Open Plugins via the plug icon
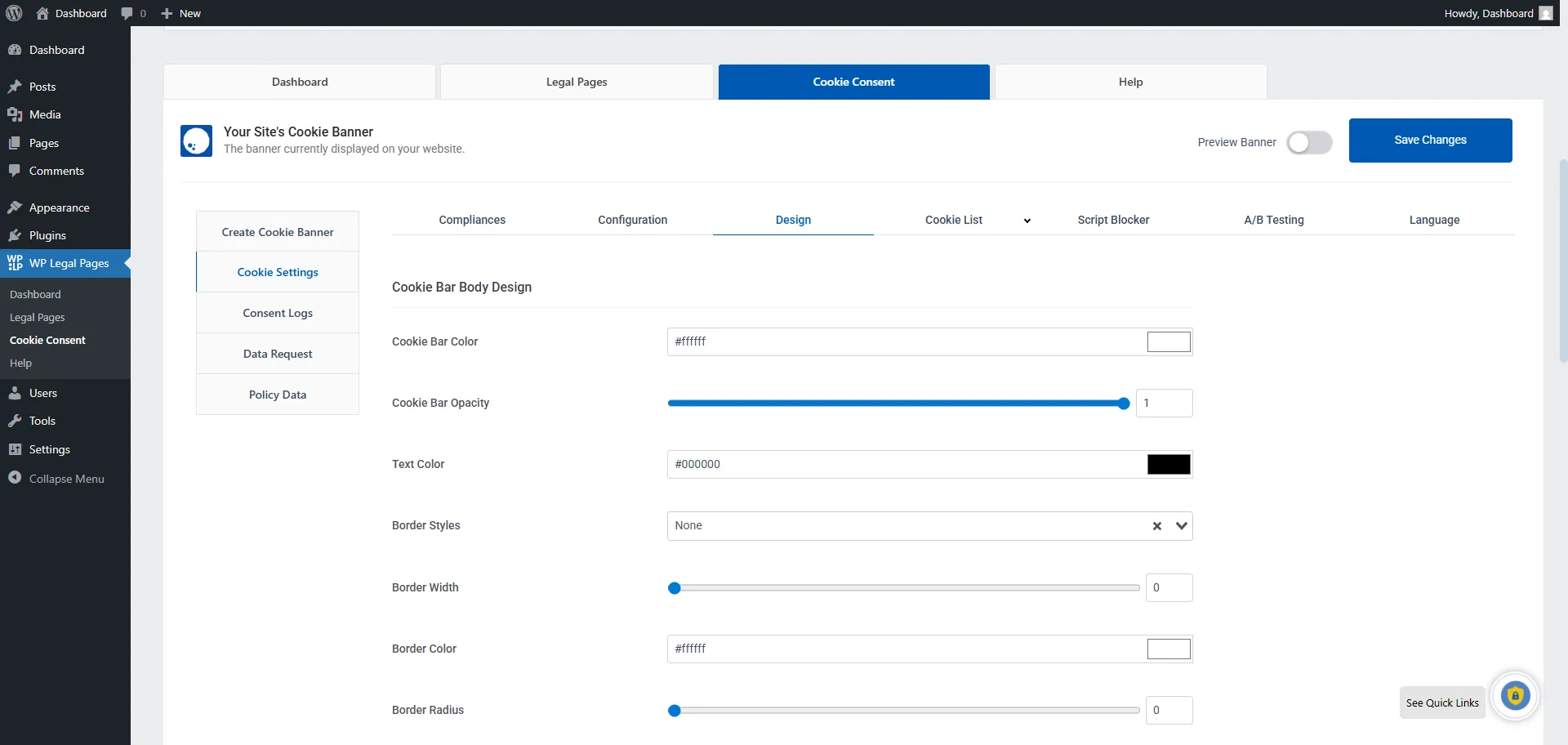 coord(15,235)
